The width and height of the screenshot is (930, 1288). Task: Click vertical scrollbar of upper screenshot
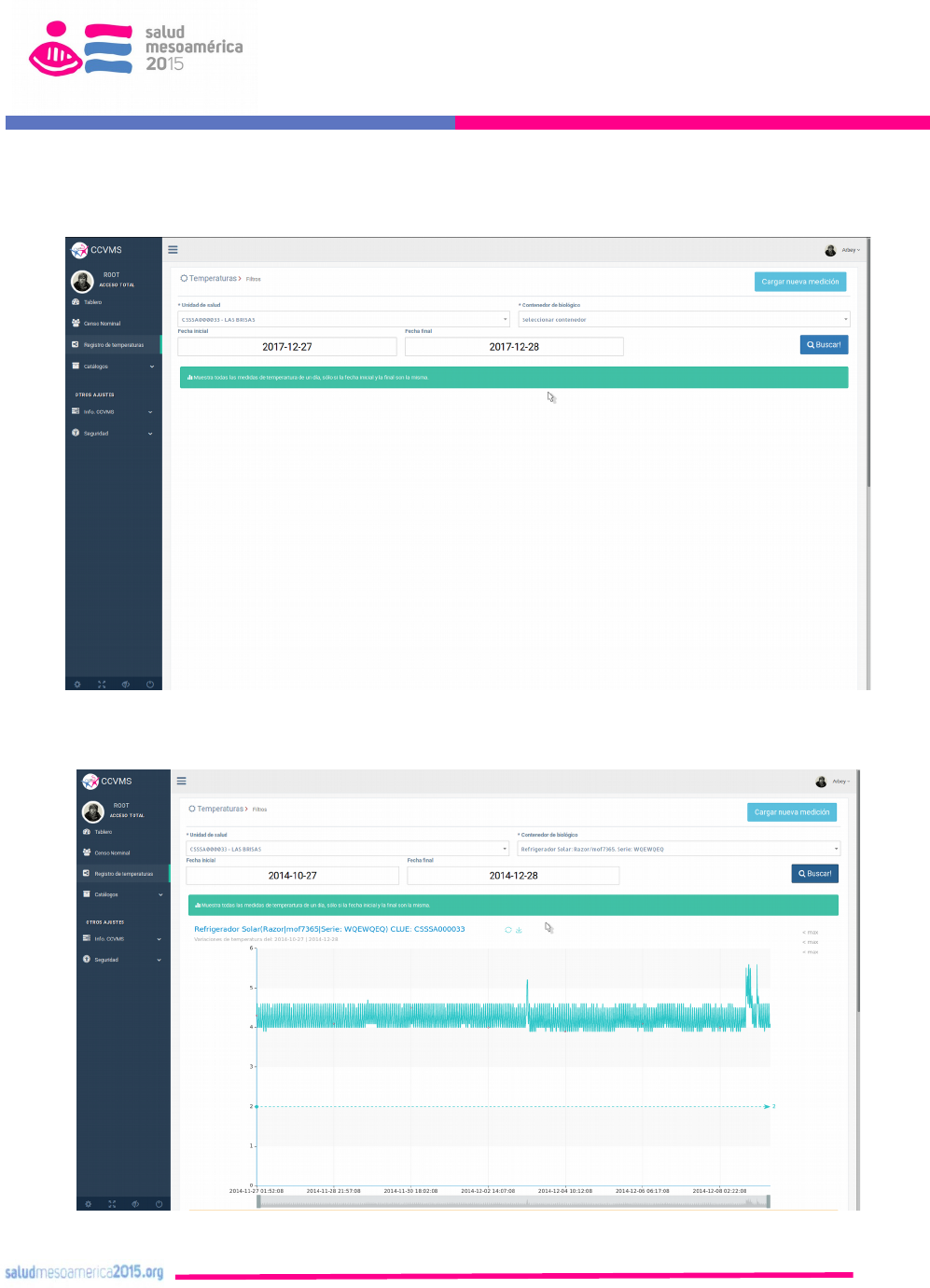pyautogui.click(x=868, y=364)
